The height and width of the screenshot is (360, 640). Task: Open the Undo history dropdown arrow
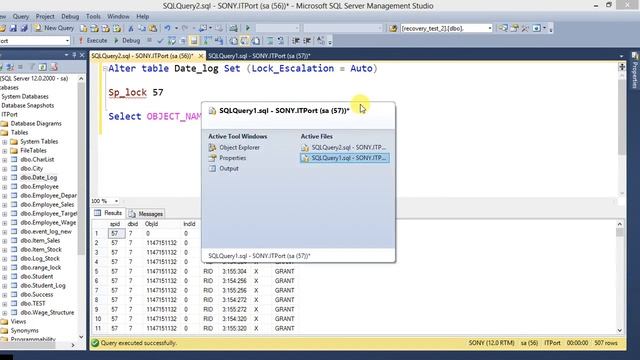tap(176, 28)
